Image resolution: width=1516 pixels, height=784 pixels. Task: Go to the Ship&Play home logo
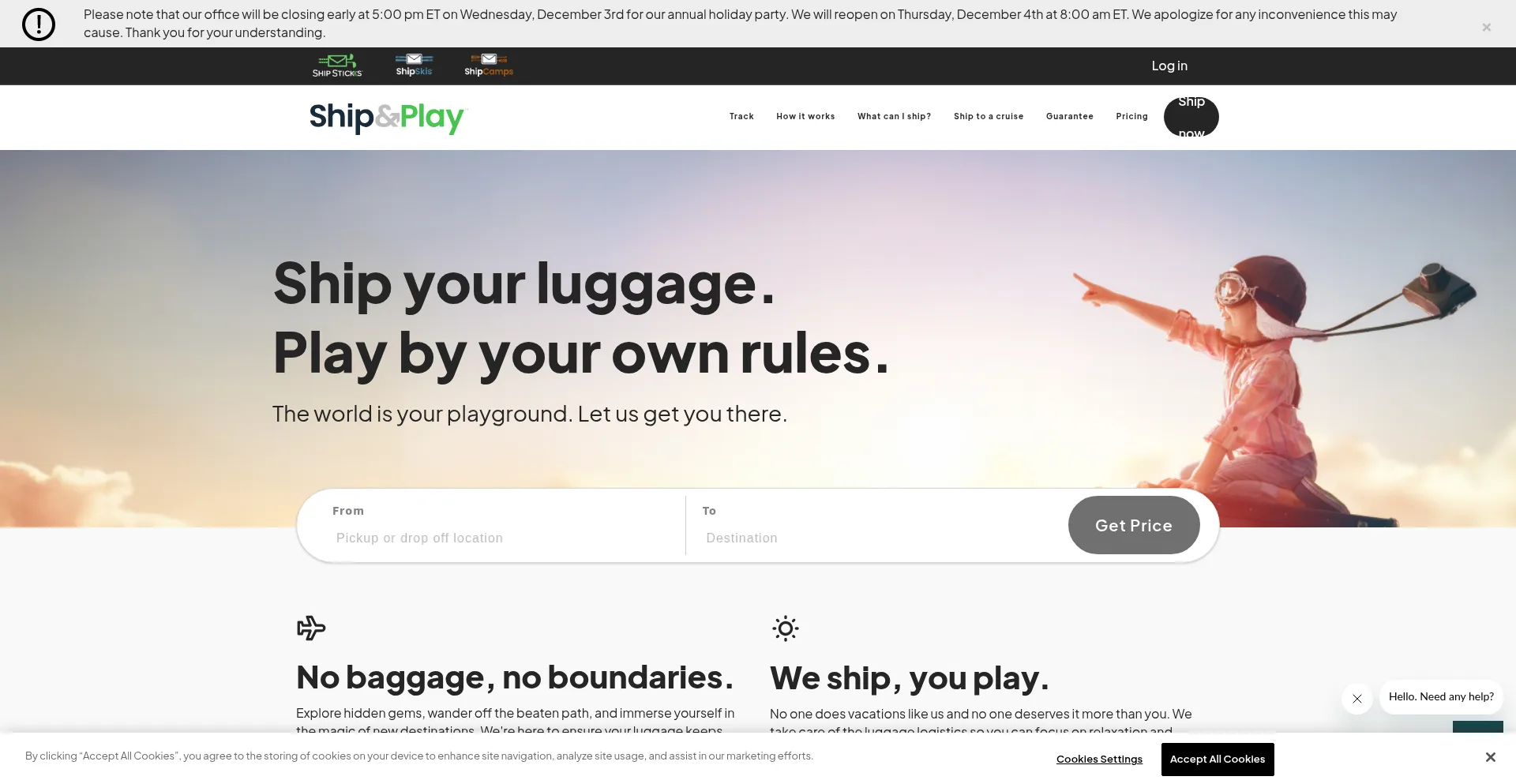pyautogui.click(x=388, y=118)
